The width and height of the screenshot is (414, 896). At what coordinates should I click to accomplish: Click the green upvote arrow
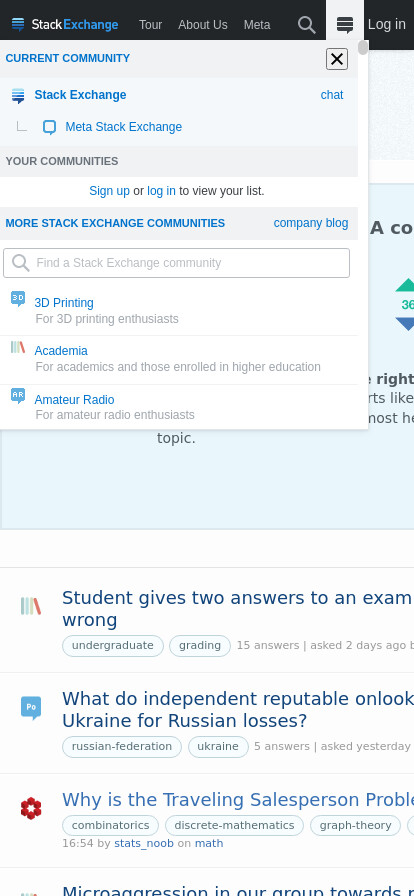pos(406,285)
